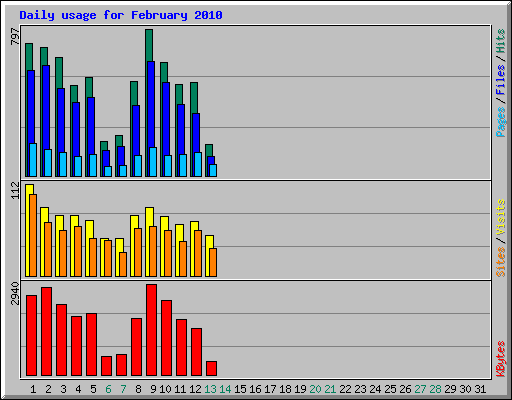Click day 24 on the x-axis
512x400 pixels.
tap(375, 389)
